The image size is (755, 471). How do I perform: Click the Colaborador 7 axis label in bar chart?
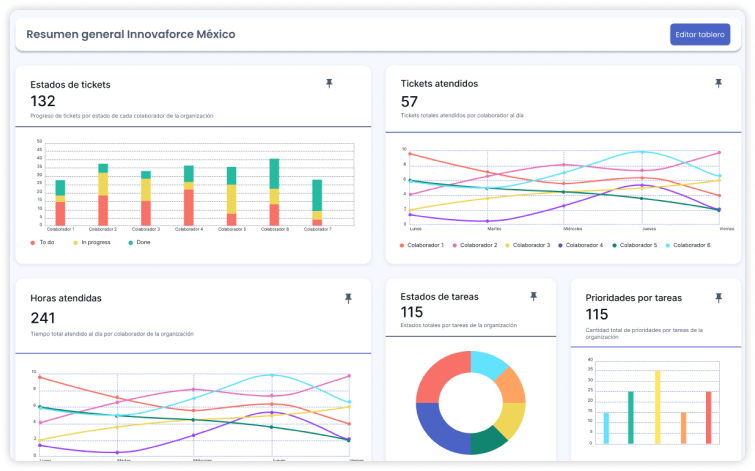tap(317, 229)
